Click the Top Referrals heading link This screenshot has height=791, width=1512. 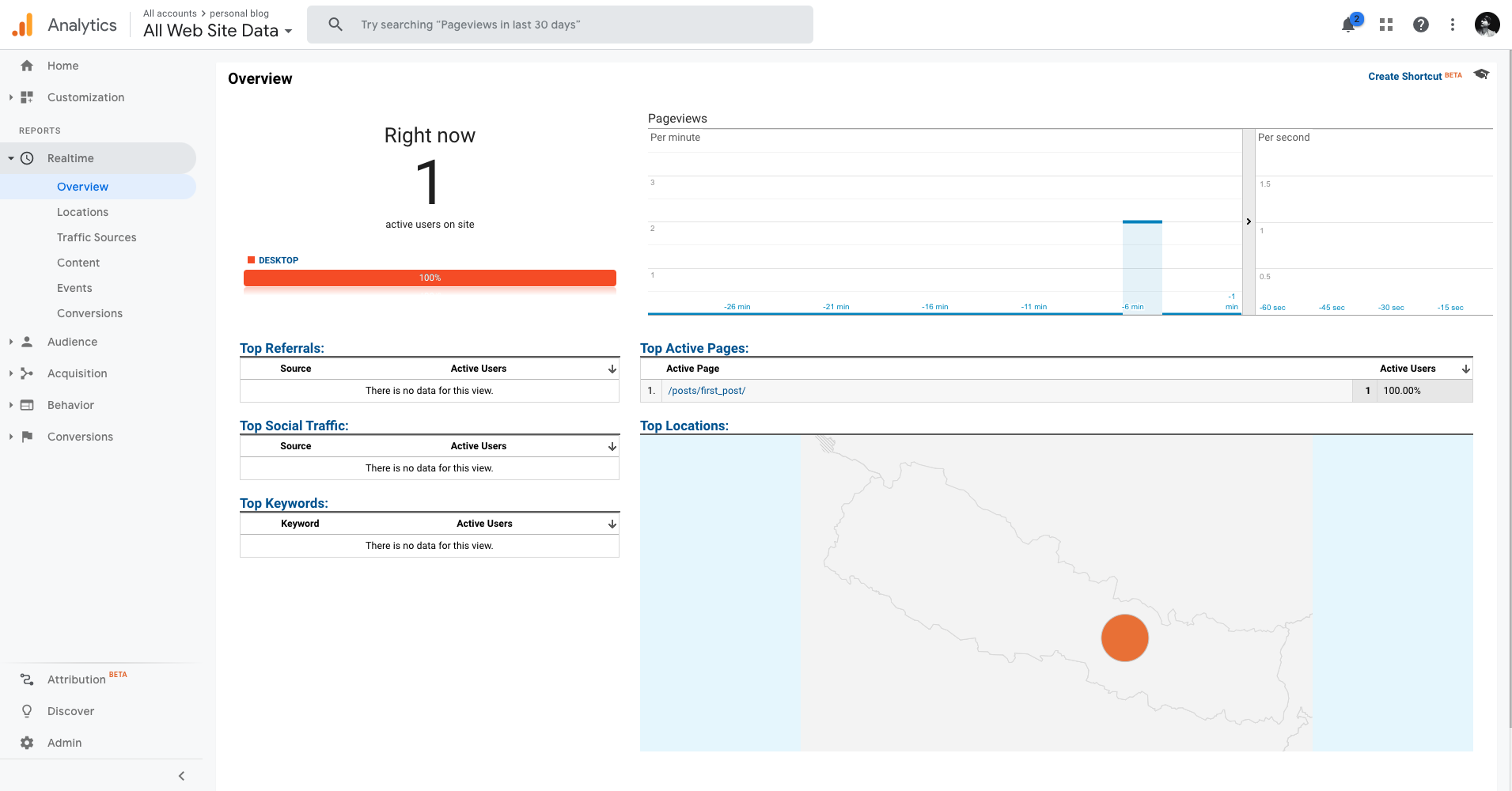(282, 348)
